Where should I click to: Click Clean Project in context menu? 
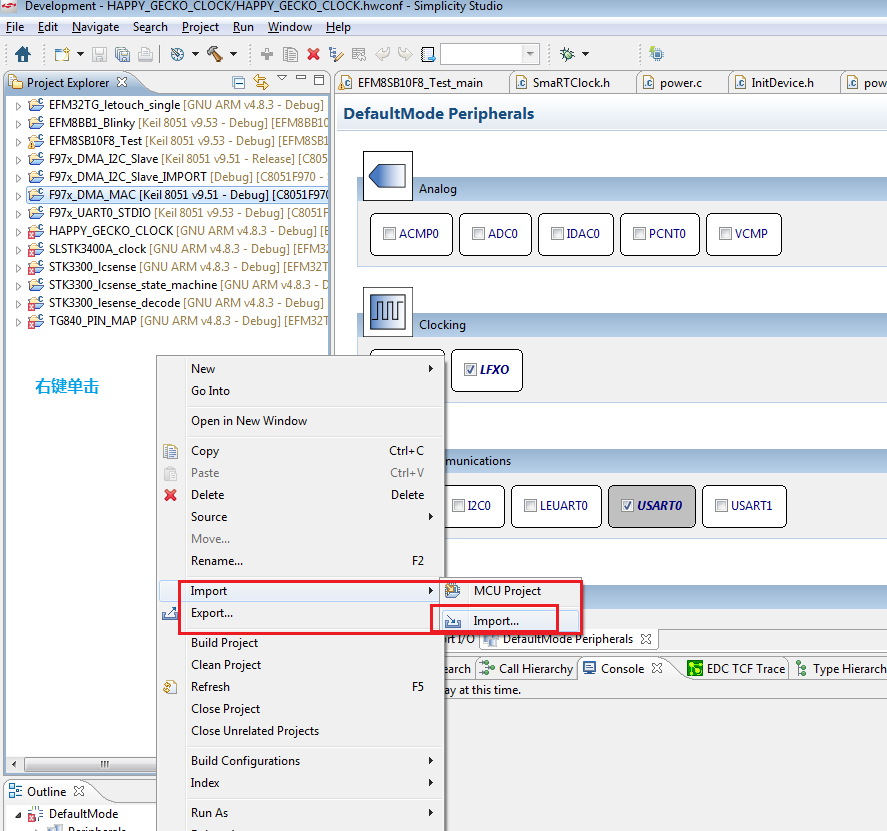[226, 665]
